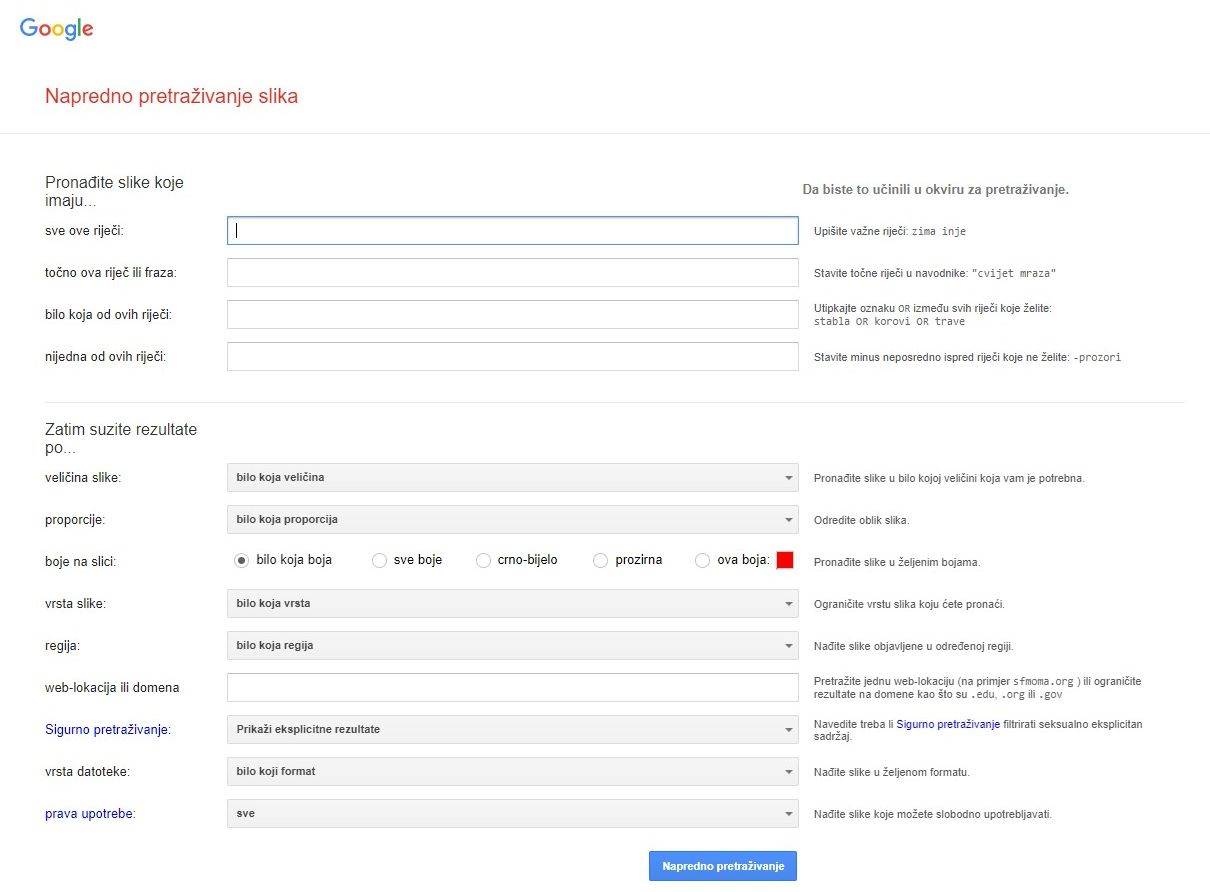Open the 'veličina slike' dropdown
This screenshot has width=1210, height=892.
tap(512, 478)
